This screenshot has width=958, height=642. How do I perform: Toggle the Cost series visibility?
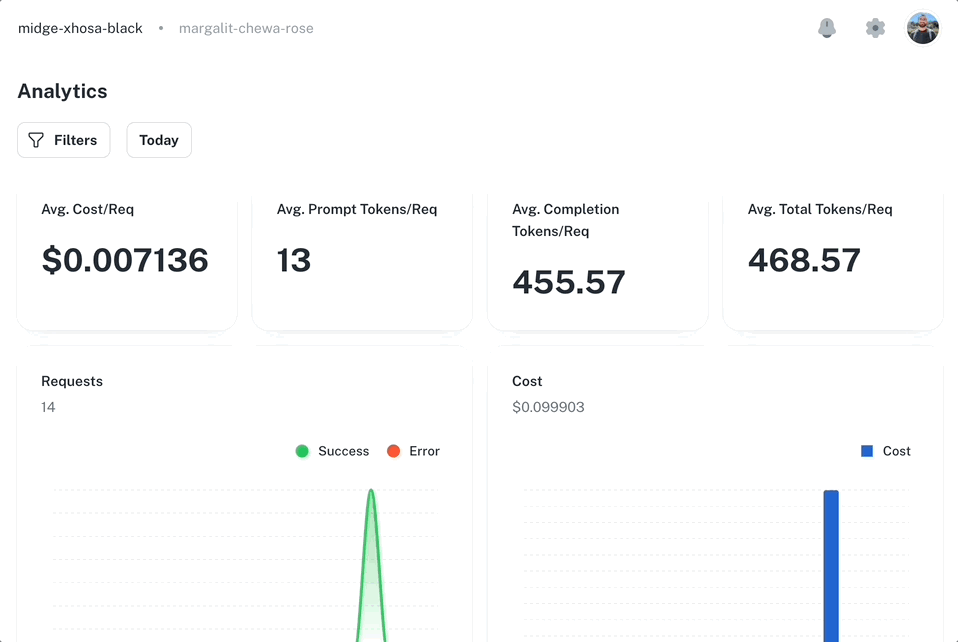click(x=884, y=451)
